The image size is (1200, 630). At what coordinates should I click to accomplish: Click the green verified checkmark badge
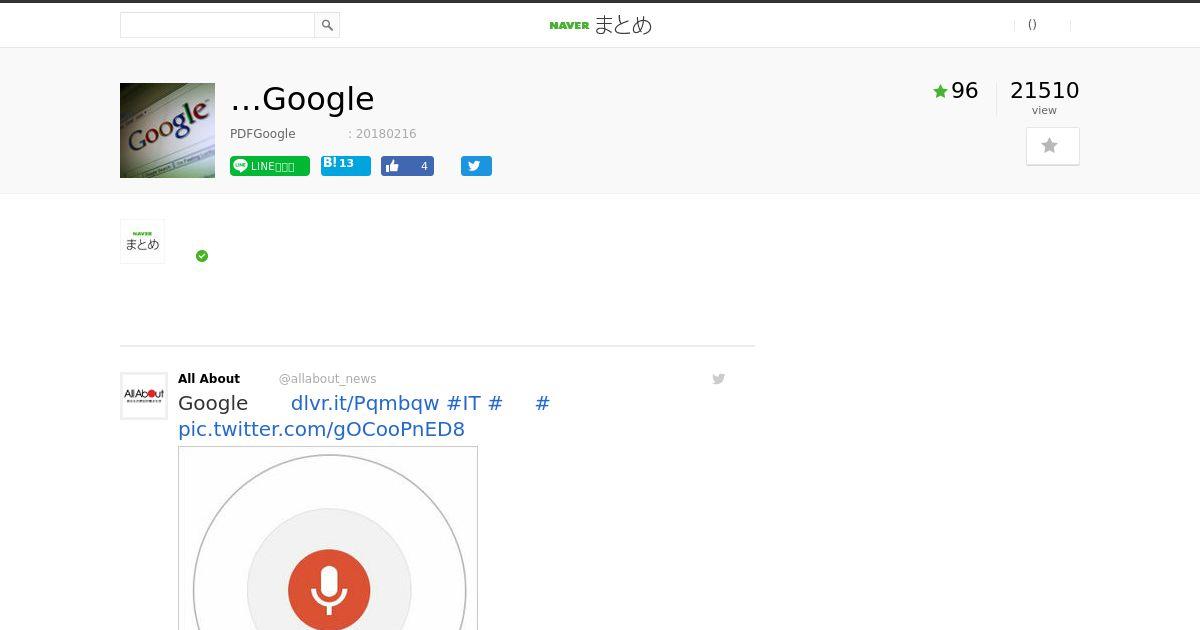pos(202,256)
